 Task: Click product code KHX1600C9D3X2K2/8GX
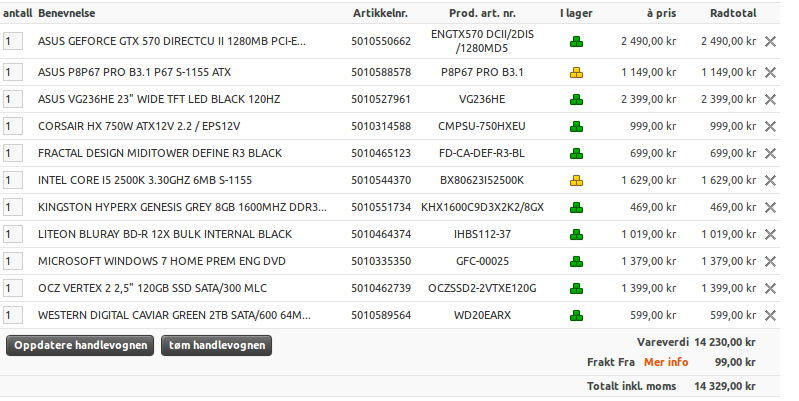482,207
